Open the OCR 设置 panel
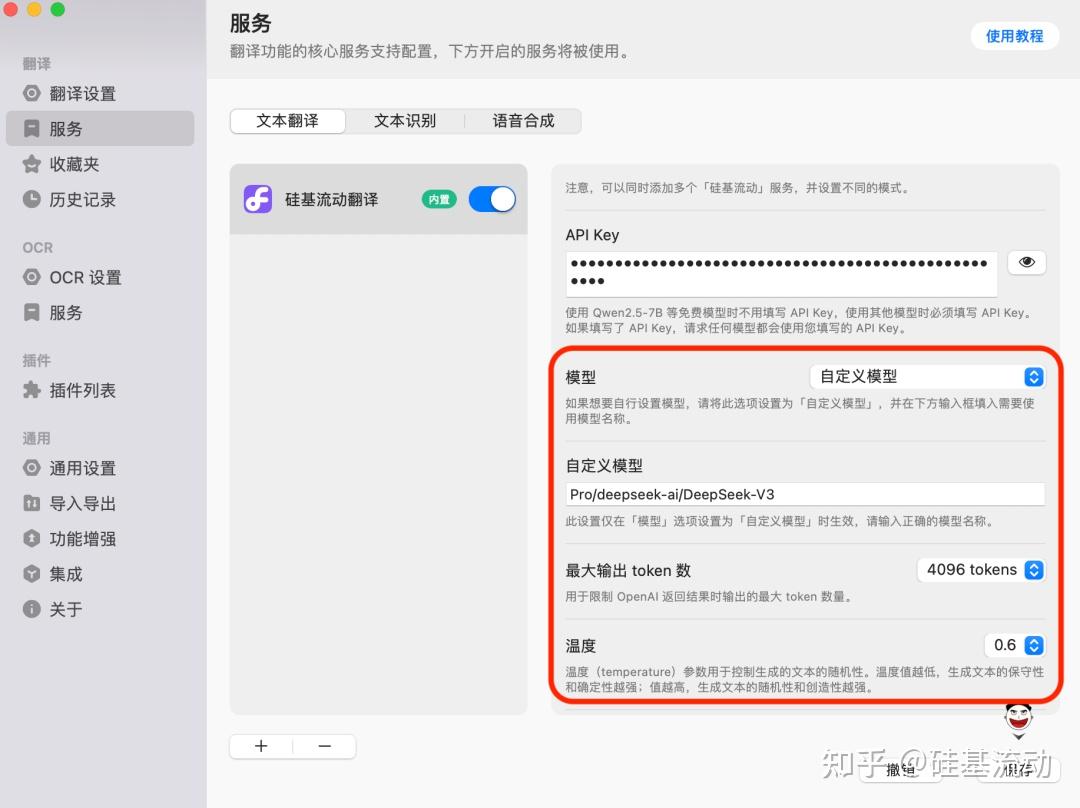 [x=84, y=277]
